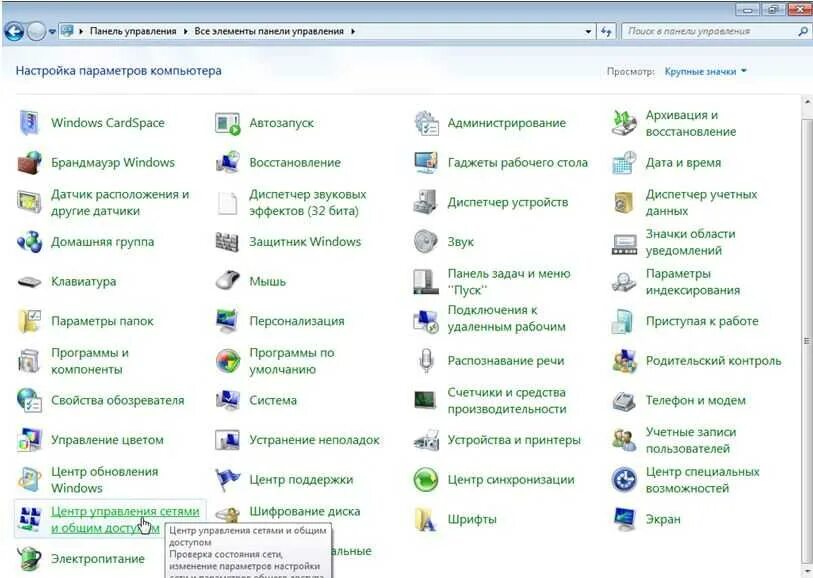Open the Управление цветом link
Viewport: 813px width, 578px height.
tap(107, 440)
